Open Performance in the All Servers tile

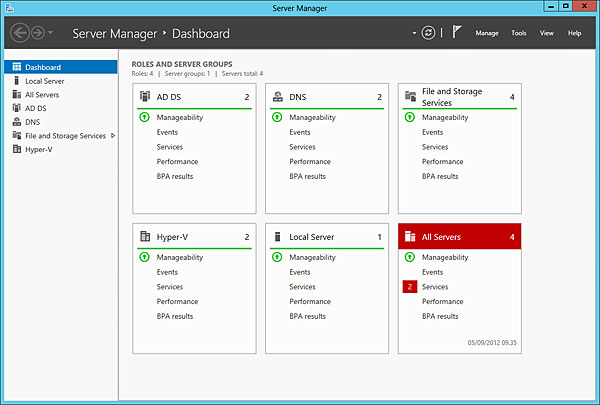pyautogui.click(x=443, y=302)
